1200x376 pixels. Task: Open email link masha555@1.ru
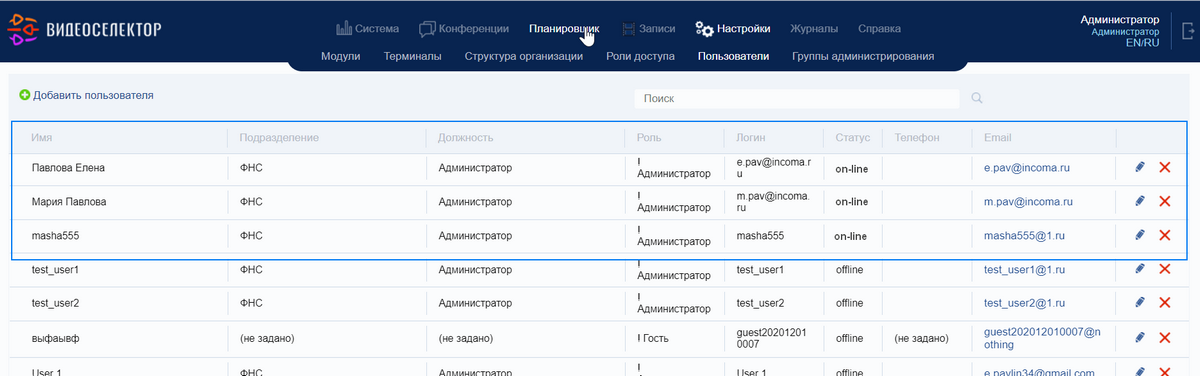(x=1025, y=235)
